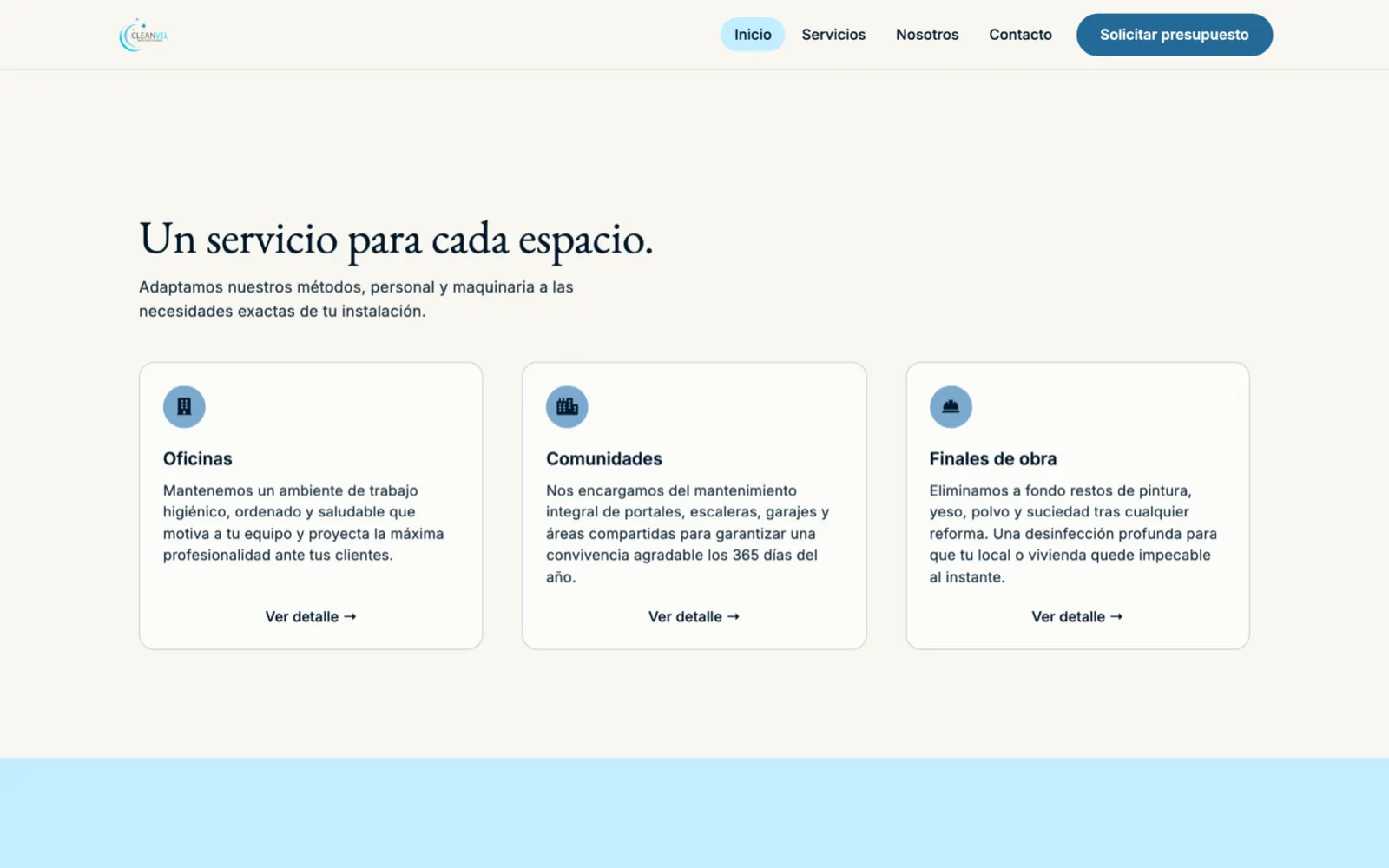Click the description mentioning 'restos de pintura'

tap(1073, 533)
